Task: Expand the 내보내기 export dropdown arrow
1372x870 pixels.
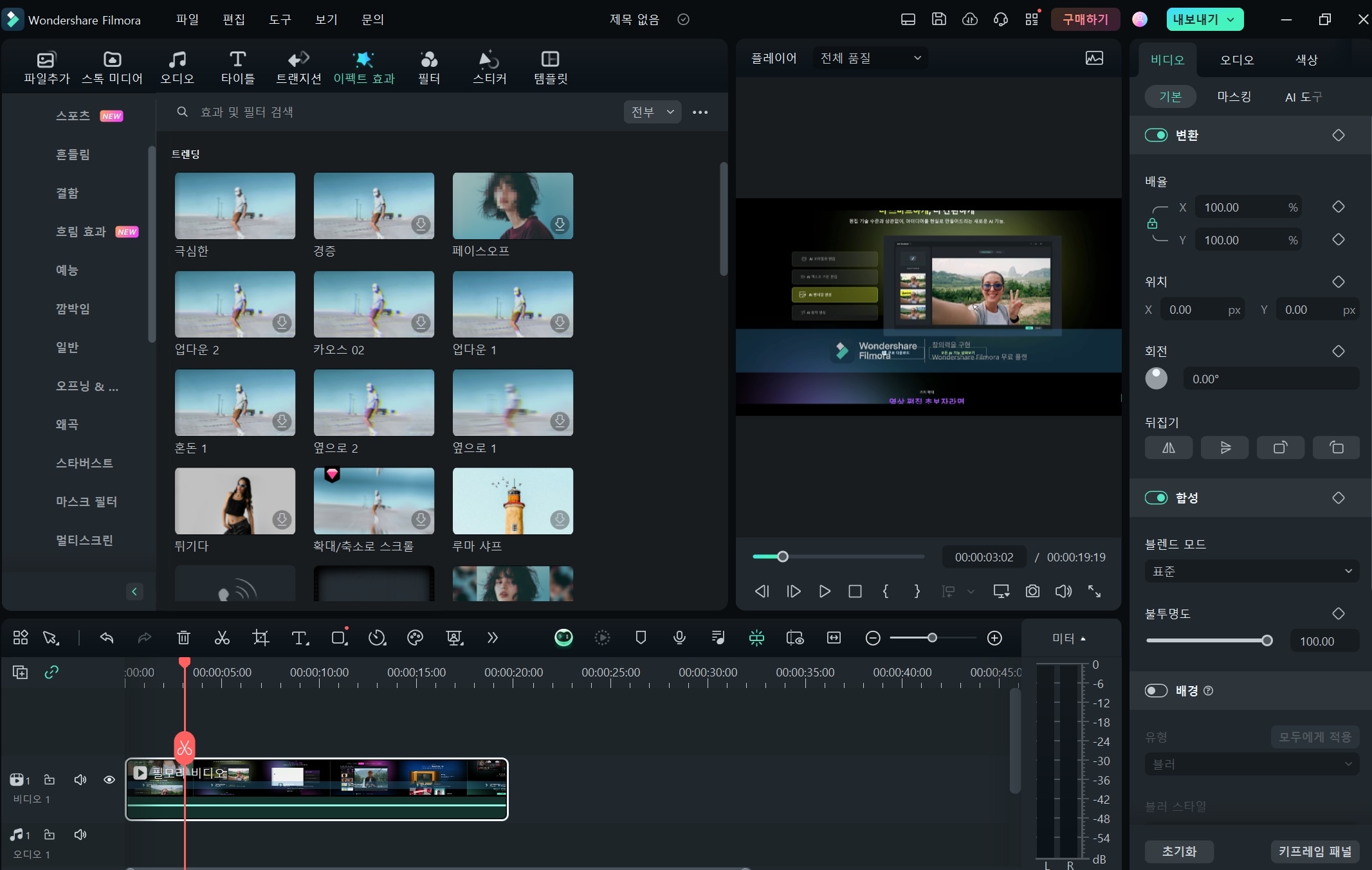Action: (1230, 19)
